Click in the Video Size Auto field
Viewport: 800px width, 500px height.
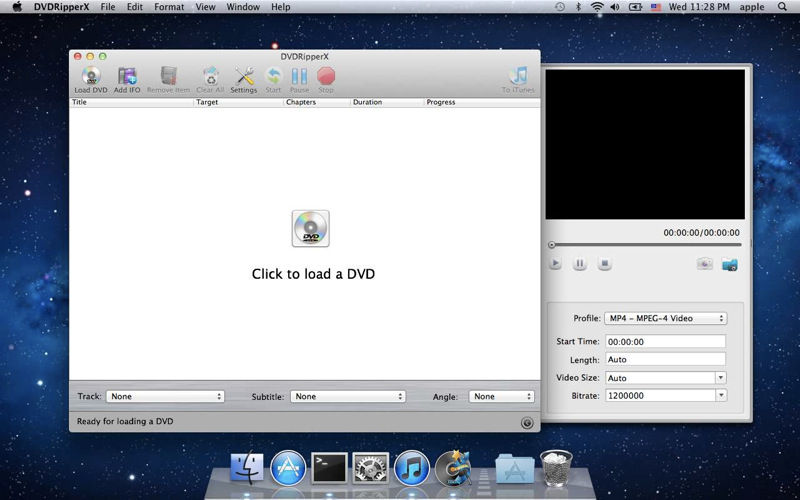[x=660, y=378]
